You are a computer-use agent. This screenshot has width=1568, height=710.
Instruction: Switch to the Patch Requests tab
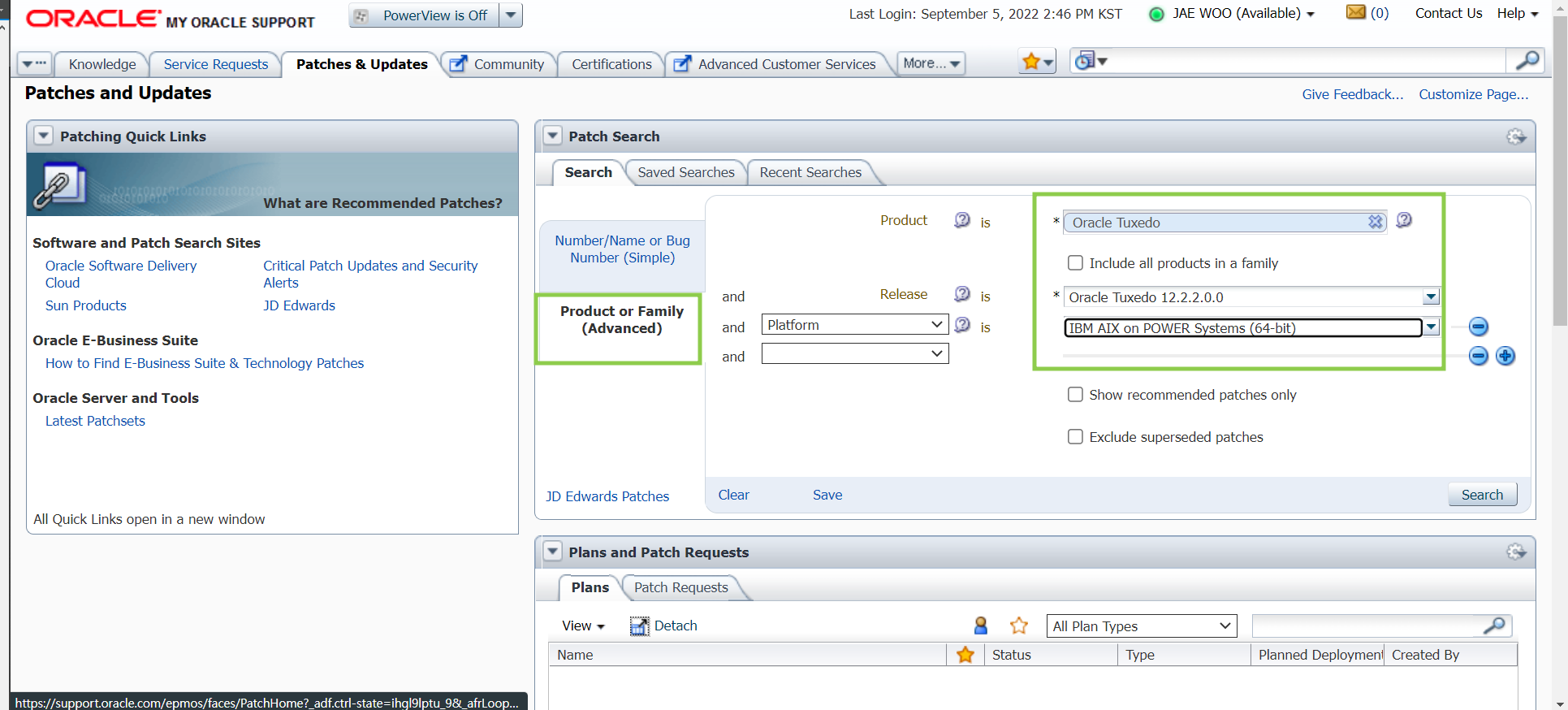pyautogui.click(x=680, y=587)
